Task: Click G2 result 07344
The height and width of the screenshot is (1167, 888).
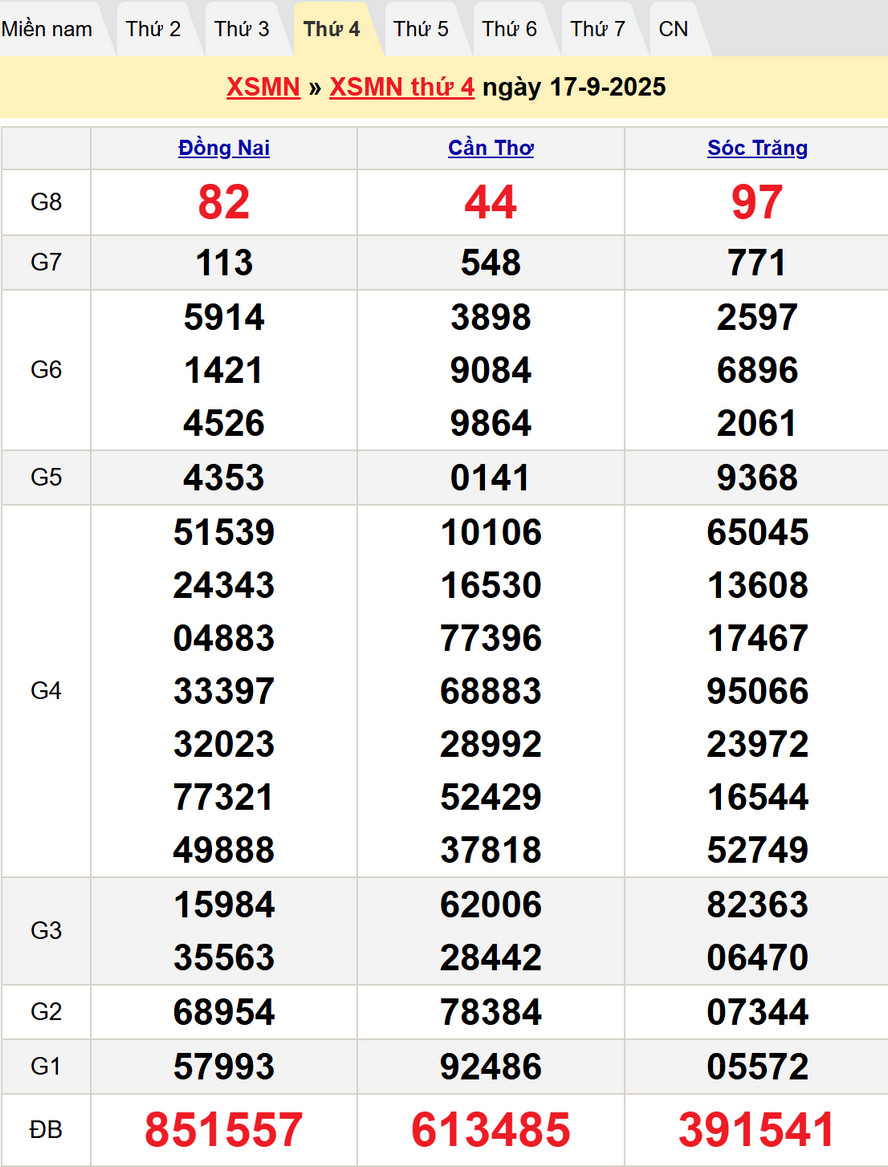Action: pyautogui.click(x=758, y=1012)
